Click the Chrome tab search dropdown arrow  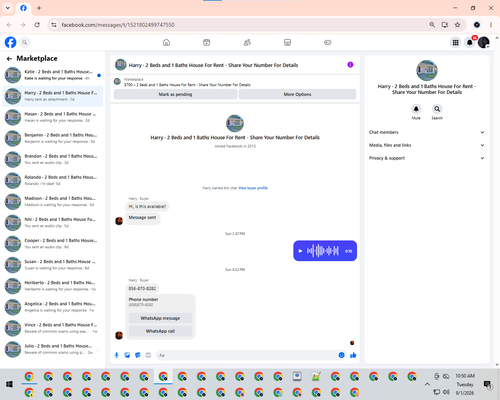coord(8,8)
